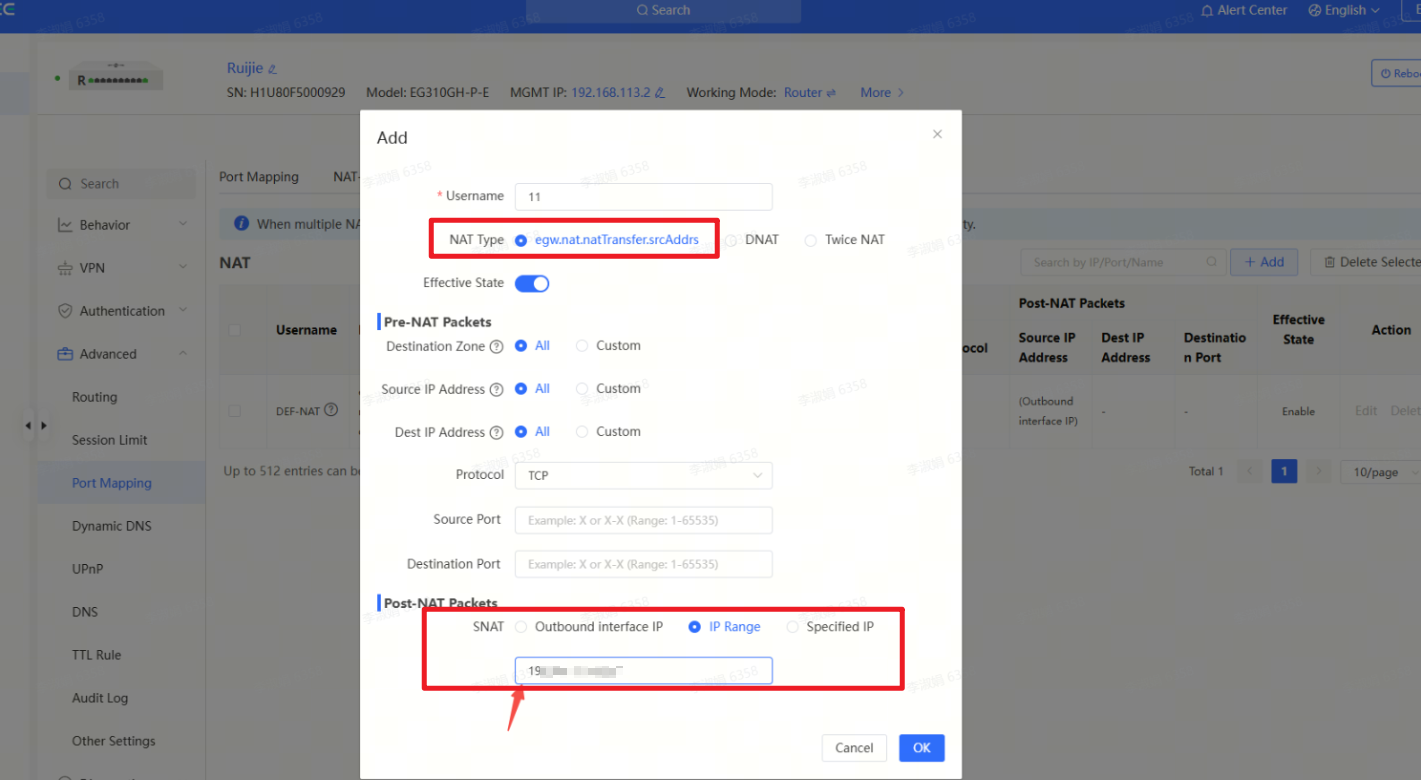Click the Source Port input field
1421x780 pixels.
click(x=643, y=521)
